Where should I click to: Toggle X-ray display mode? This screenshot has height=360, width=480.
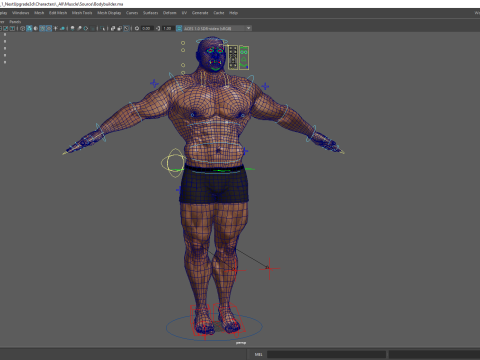click(x=113, y=28)
